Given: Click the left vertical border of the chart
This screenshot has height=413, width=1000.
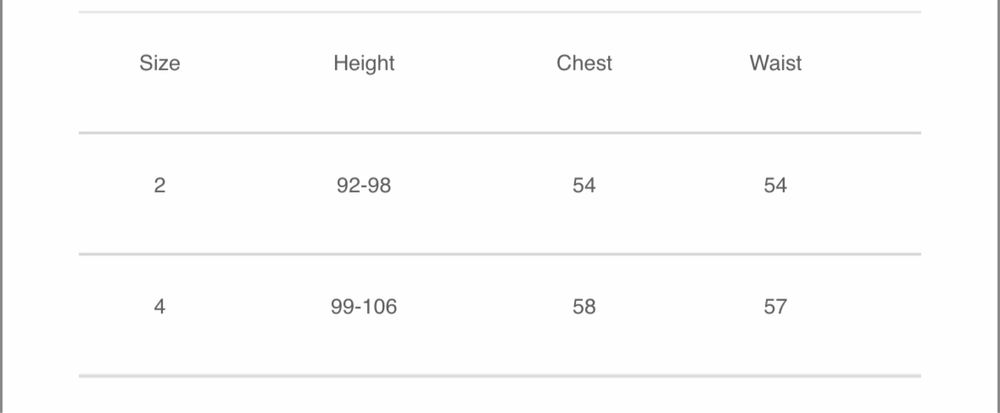Looking at the screenshot, I should tap(2, 200).
